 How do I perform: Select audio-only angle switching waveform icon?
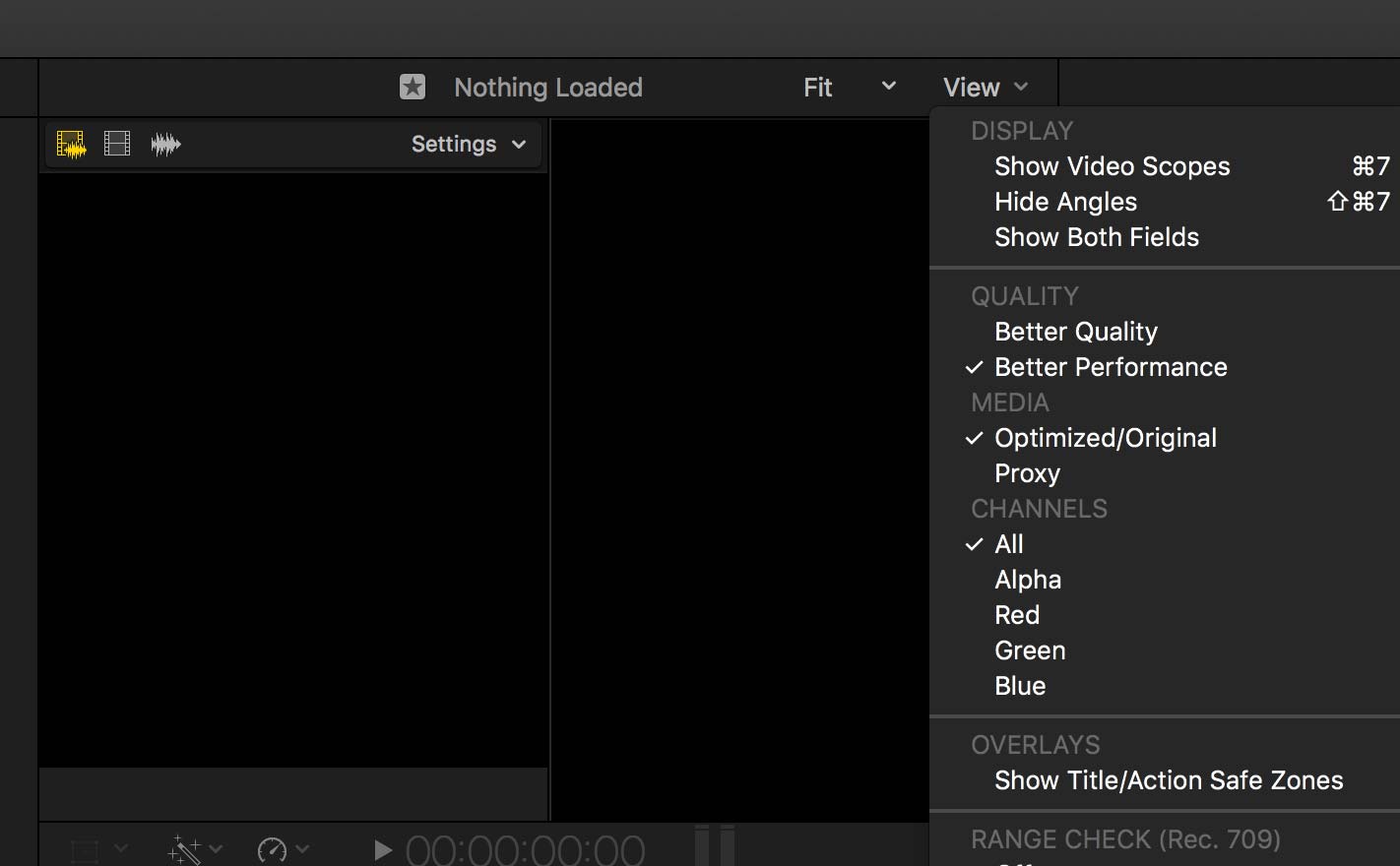165,145
